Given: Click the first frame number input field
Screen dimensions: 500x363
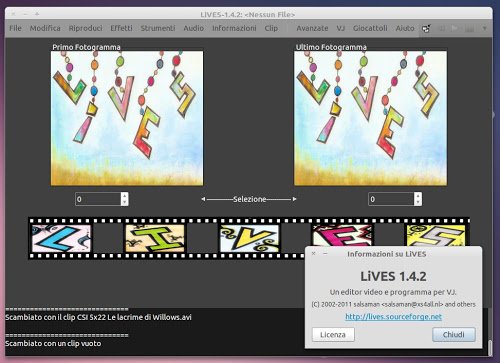Looking at the screenshot, I should click(x=98, y=199).
